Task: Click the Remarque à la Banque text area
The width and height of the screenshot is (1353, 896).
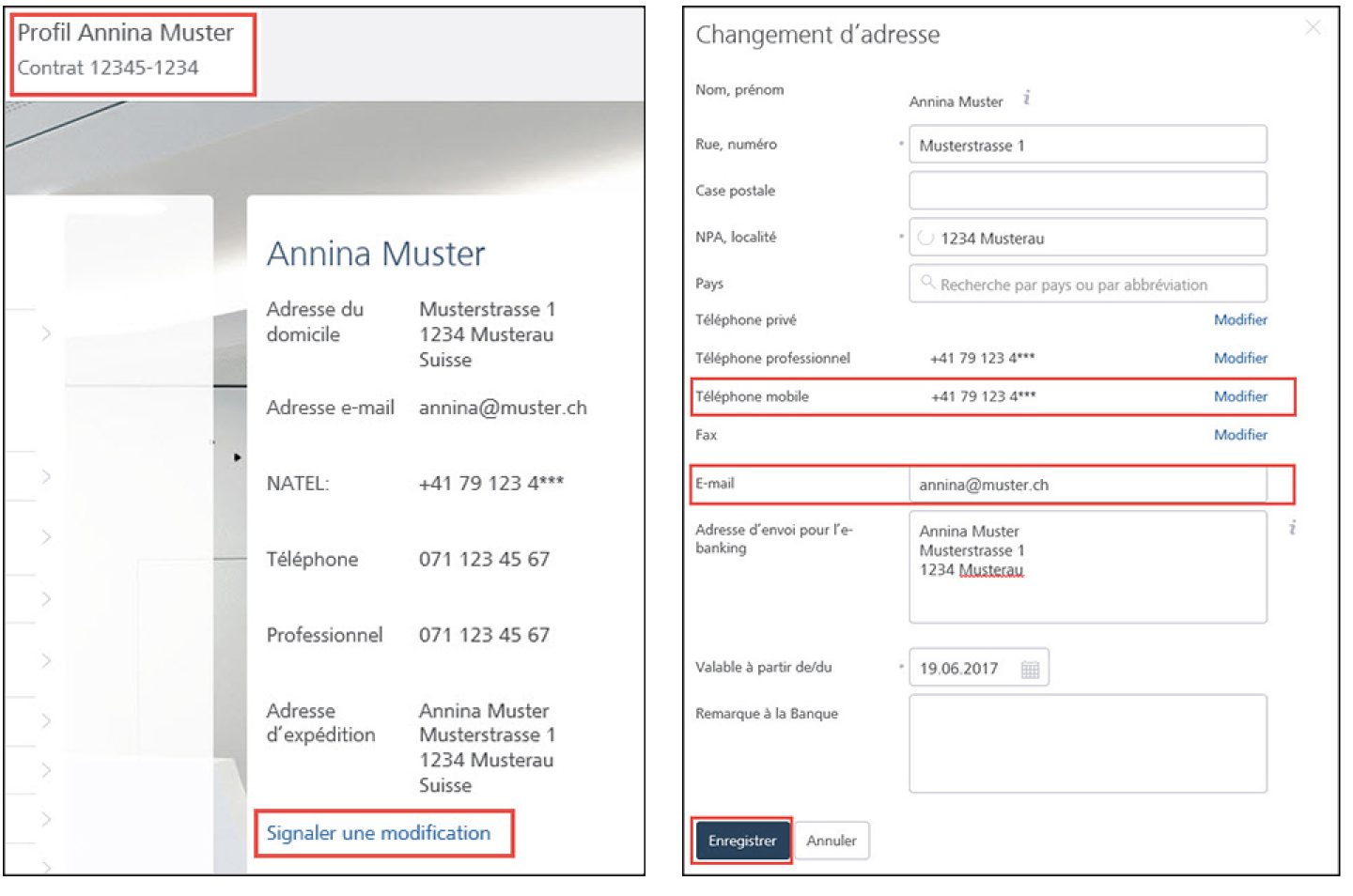Action: tap(1087, 744)
